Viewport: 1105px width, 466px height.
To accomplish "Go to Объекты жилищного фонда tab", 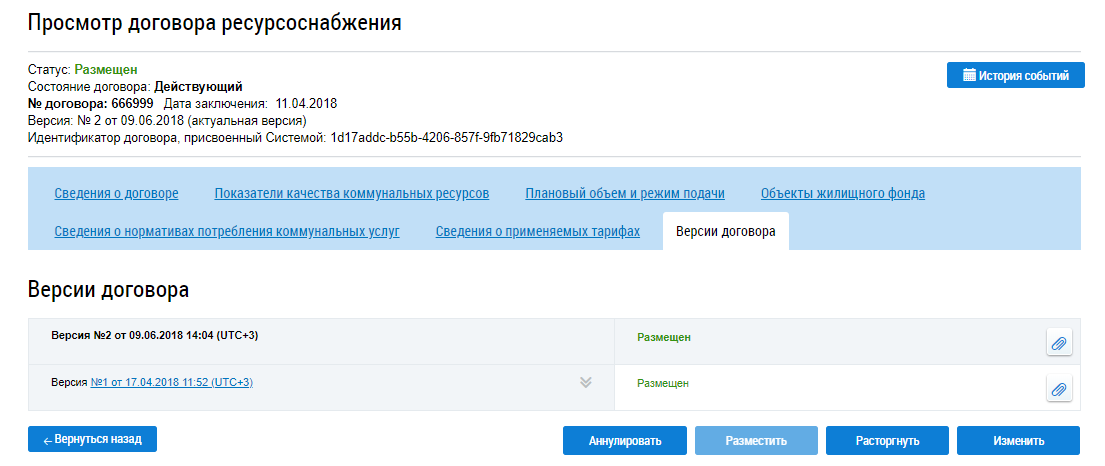I will [x=842, y=193].
